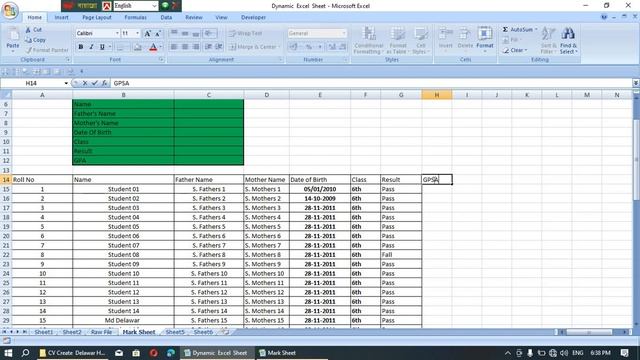Open Conditional Formatting

[x=369, y=40]
